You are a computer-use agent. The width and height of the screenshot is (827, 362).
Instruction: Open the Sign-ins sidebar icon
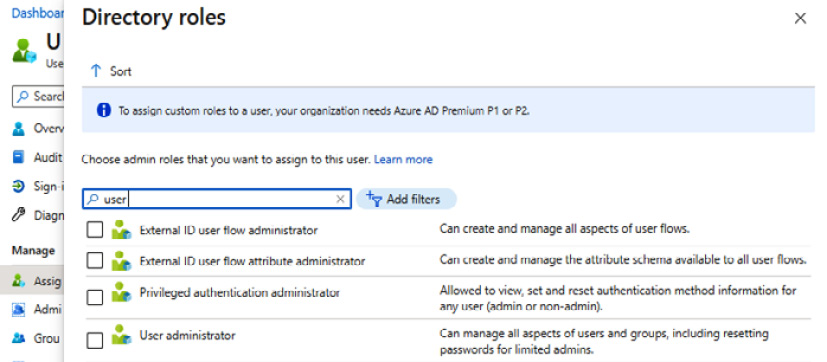(x=18, y=186)
